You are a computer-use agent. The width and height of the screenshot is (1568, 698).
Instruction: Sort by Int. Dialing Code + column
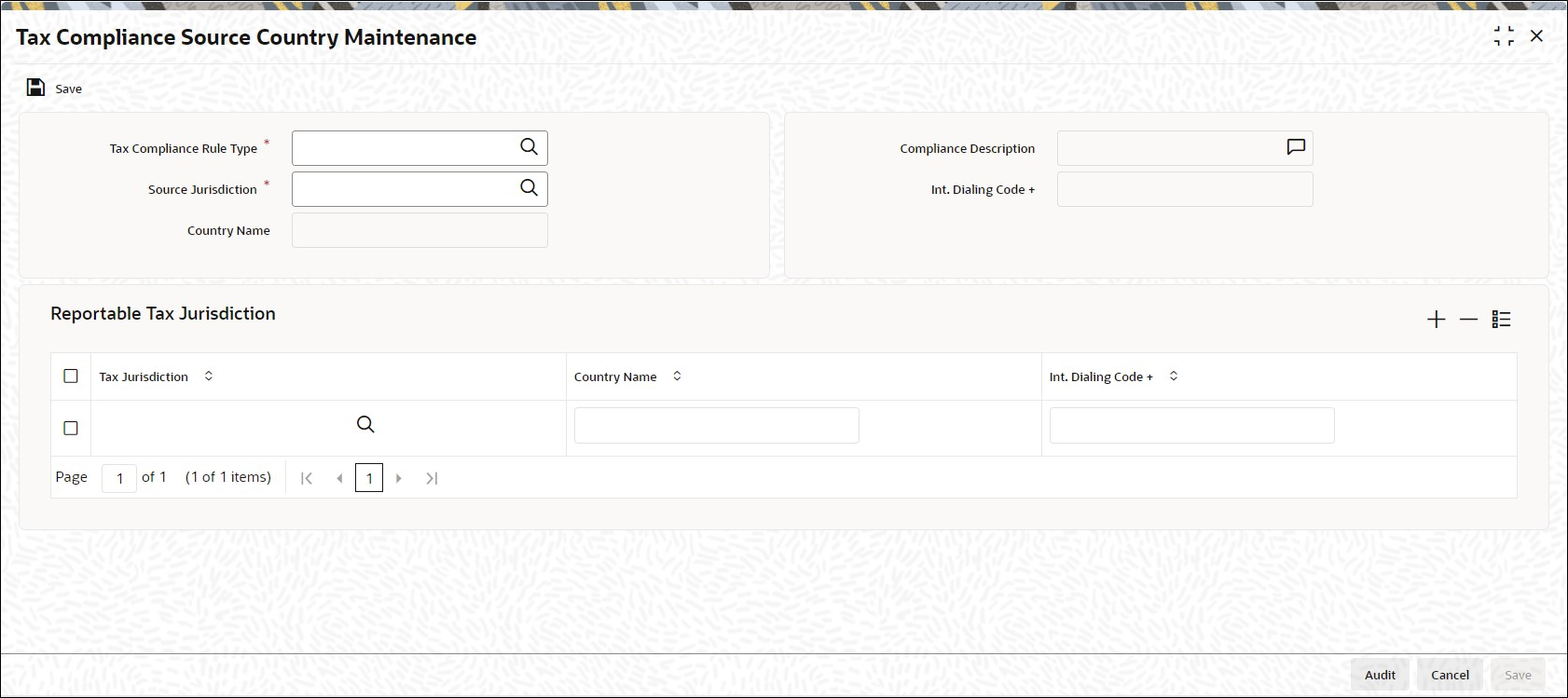tap(1174, 376)
